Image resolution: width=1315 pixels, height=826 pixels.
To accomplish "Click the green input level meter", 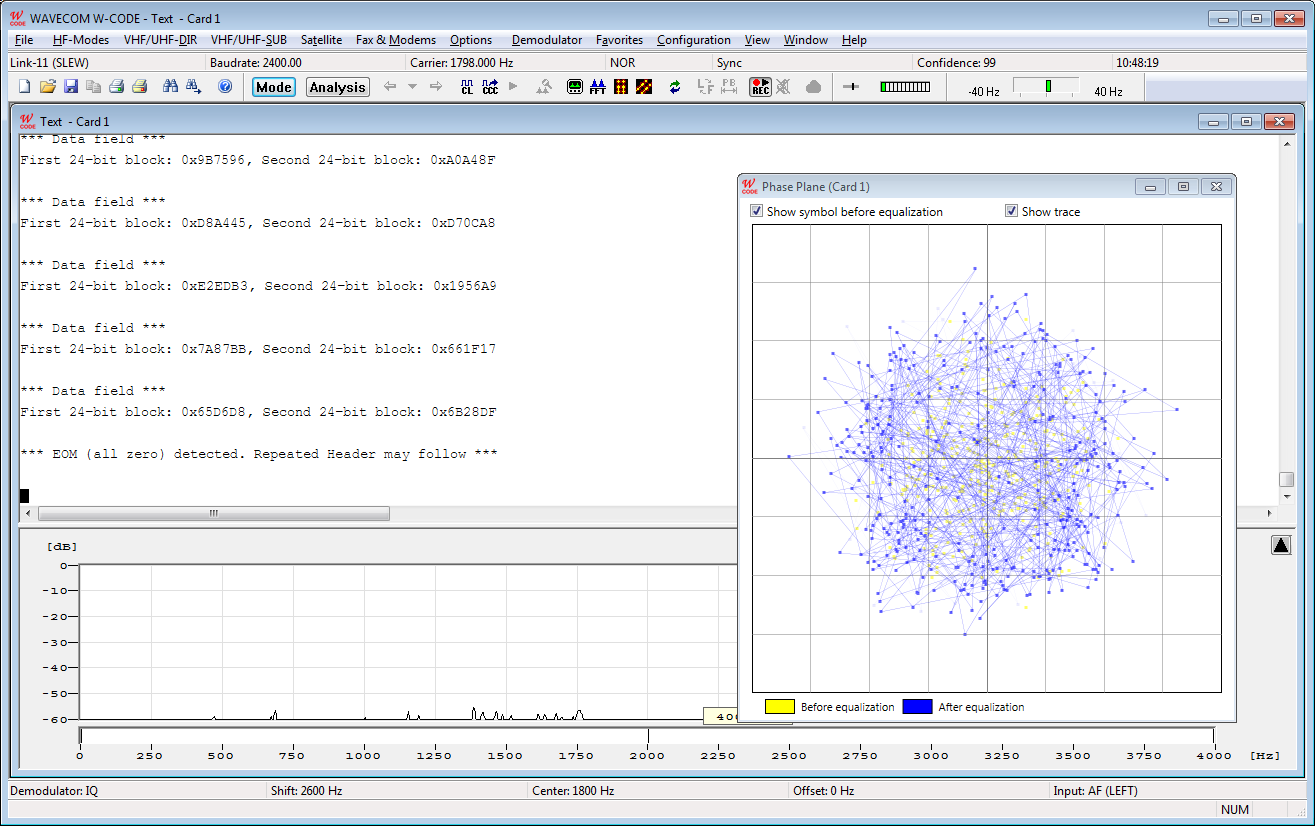I will pyautogui.click(x=905, y=87).
